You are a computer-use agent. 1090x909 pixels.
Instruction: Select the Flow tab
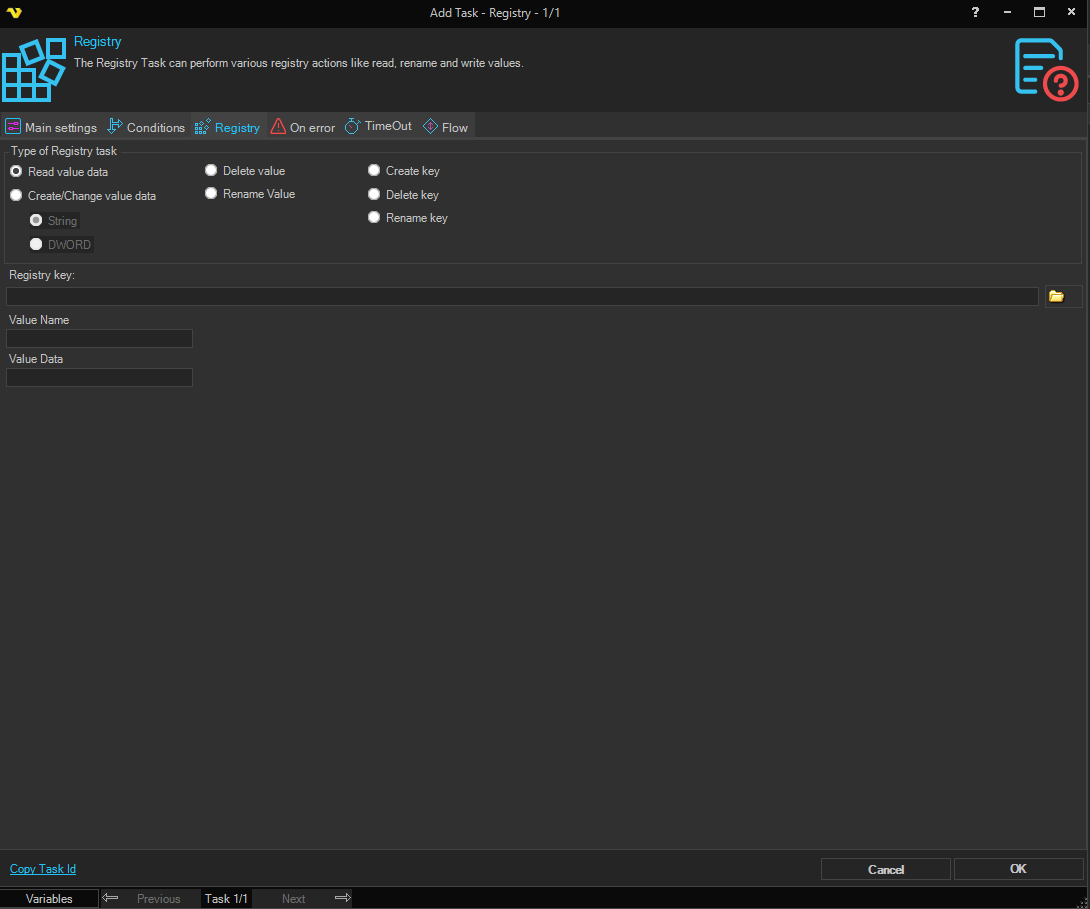point(446,127)
